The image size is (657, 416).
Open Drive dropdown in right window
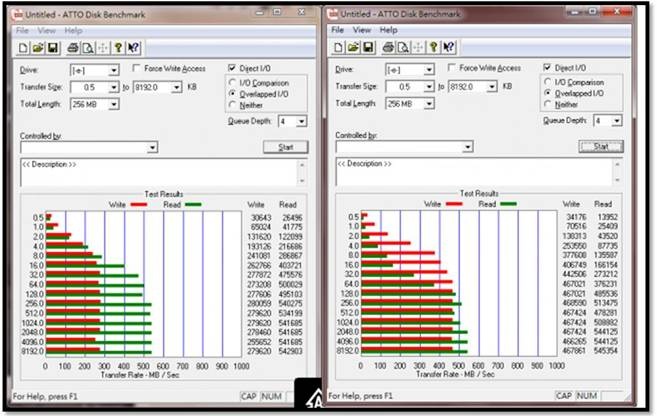[x=429, y=70]
